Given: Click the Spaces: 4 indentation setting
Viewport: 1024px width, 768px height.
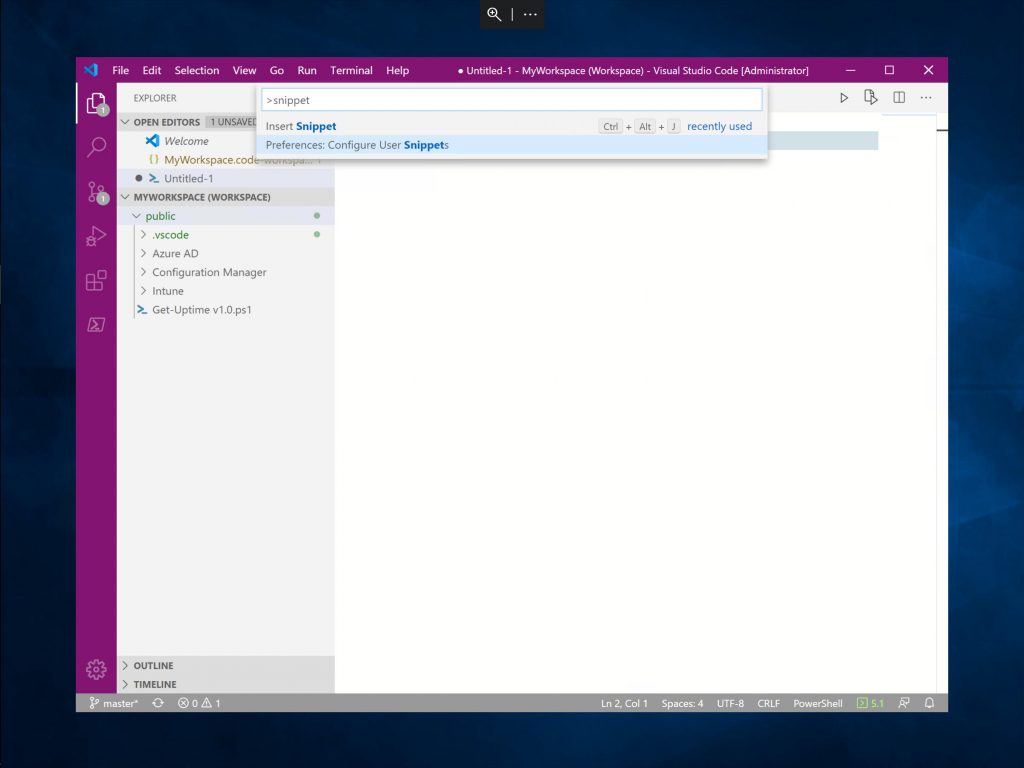Looking at the screenshot, I should pyautogui.click(x=682, y=703).
